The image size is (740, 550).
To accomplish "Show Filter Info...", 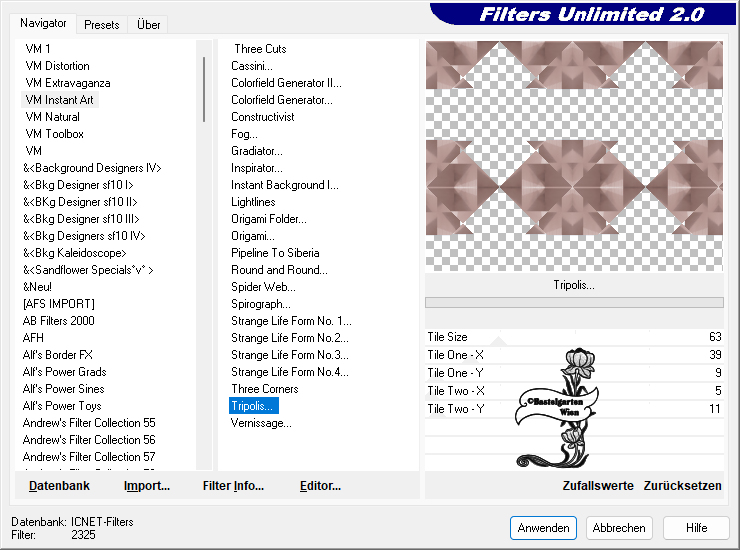I will [233, 486].
